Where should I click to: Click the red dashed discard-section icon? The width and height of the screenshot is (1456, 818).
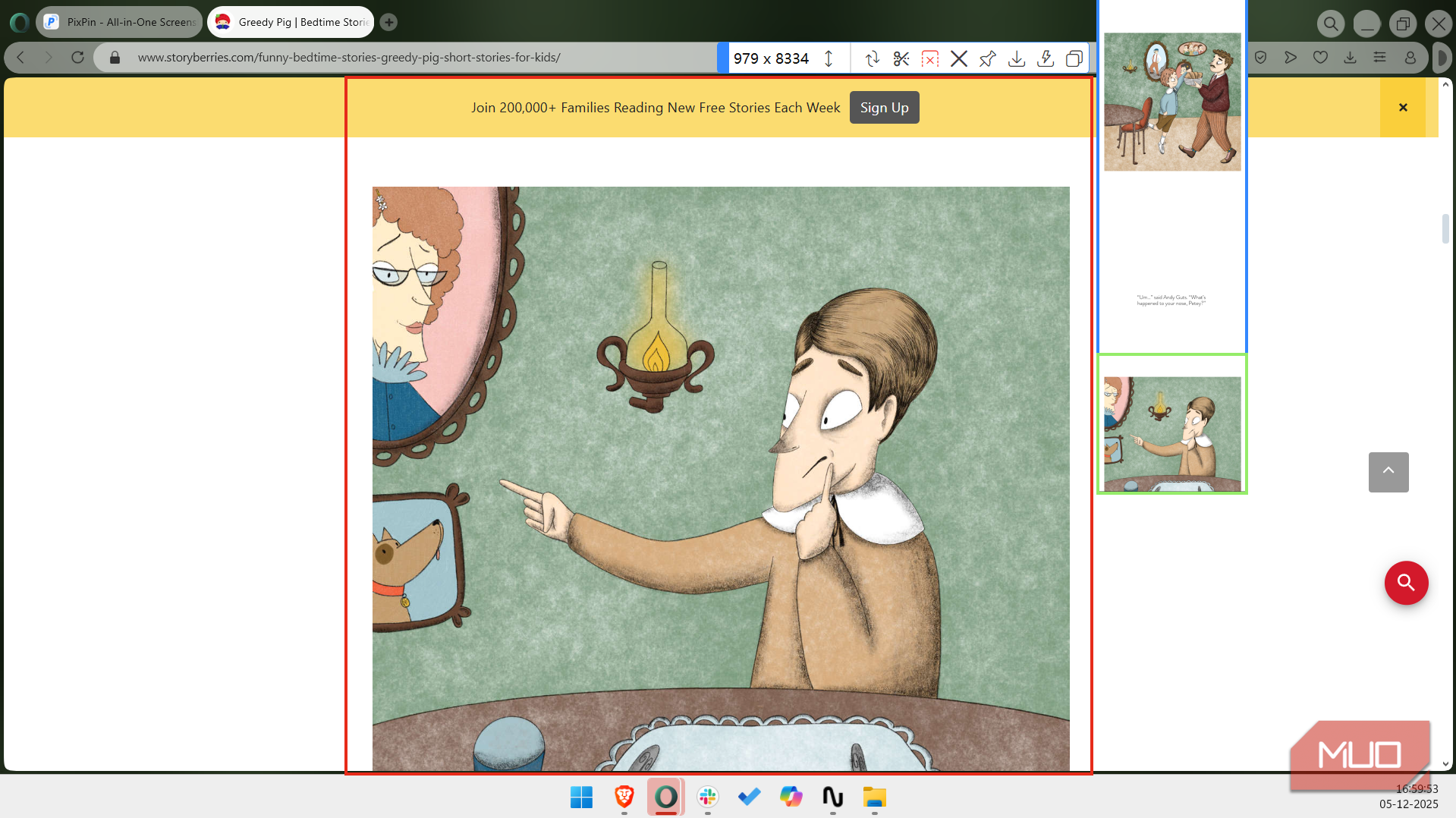(929, 58)
